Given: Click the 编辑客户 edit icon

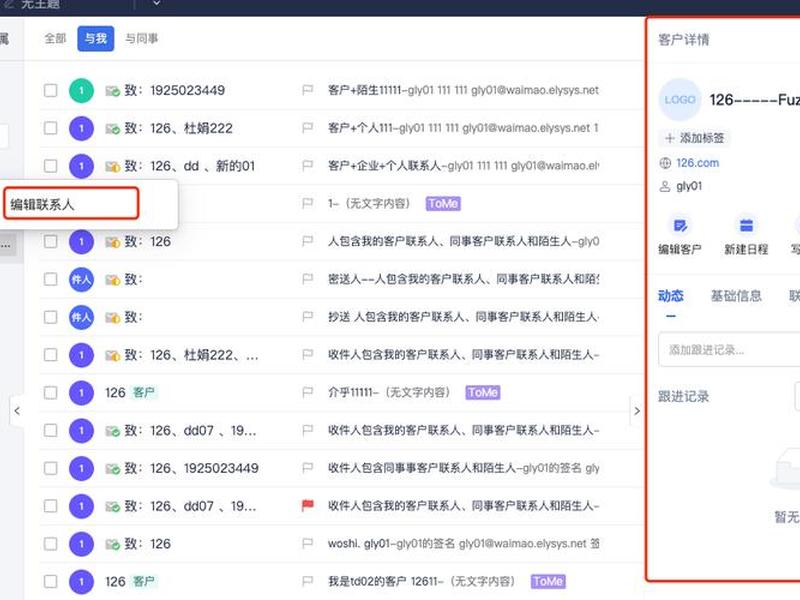Looking at the screenshot, I should tap(680, 226).
